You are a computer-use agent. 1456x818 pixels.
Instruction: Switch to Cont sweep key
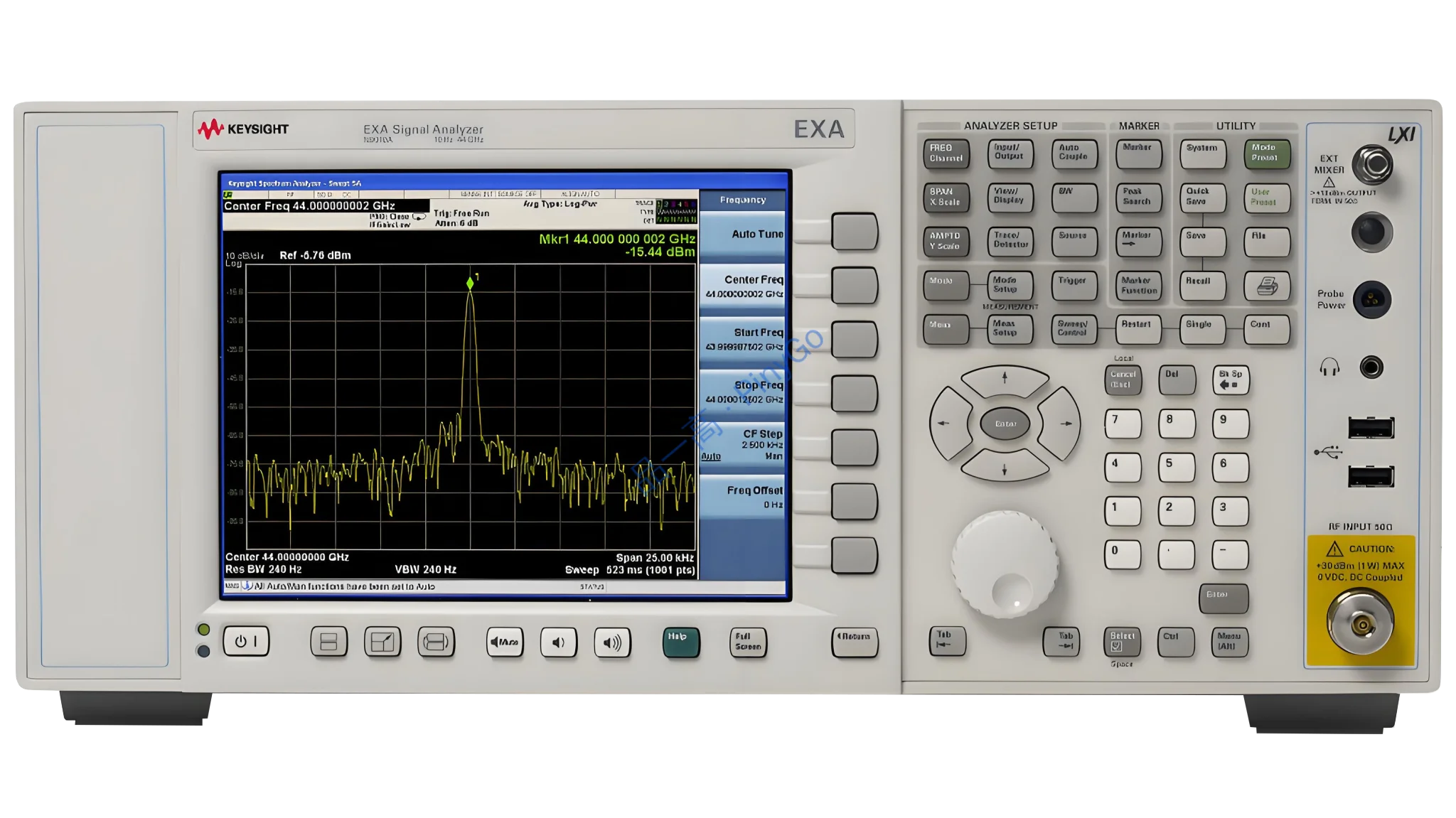[x=1267, y=329]
